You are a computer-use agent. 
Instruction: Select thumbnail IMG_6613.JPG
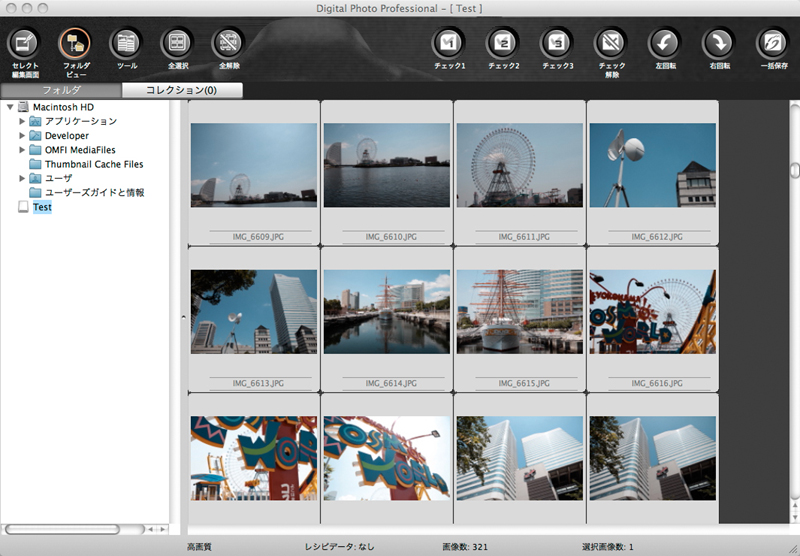[x=254, y=312]
